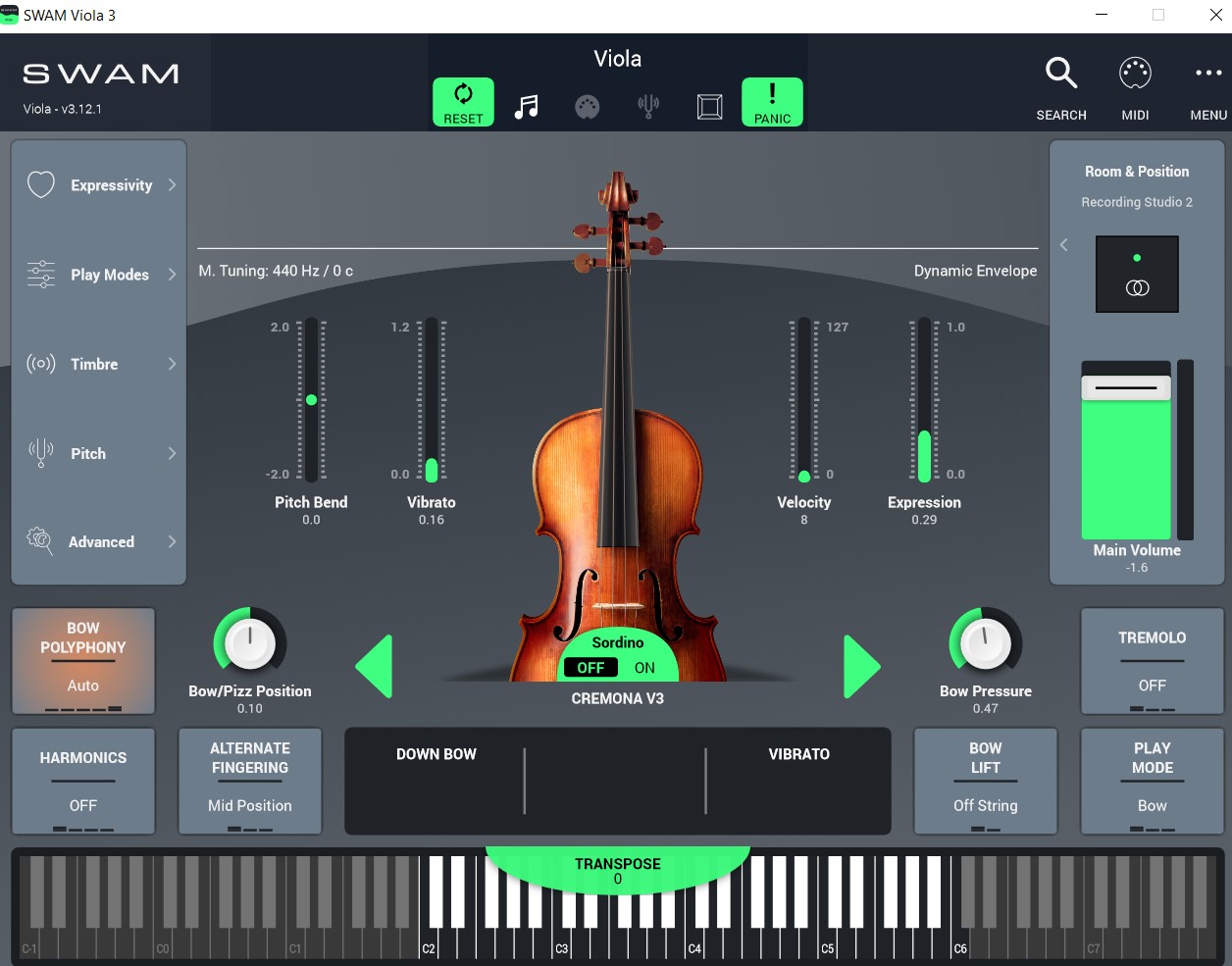Click the sliders icon beside Play Modes

41,274
